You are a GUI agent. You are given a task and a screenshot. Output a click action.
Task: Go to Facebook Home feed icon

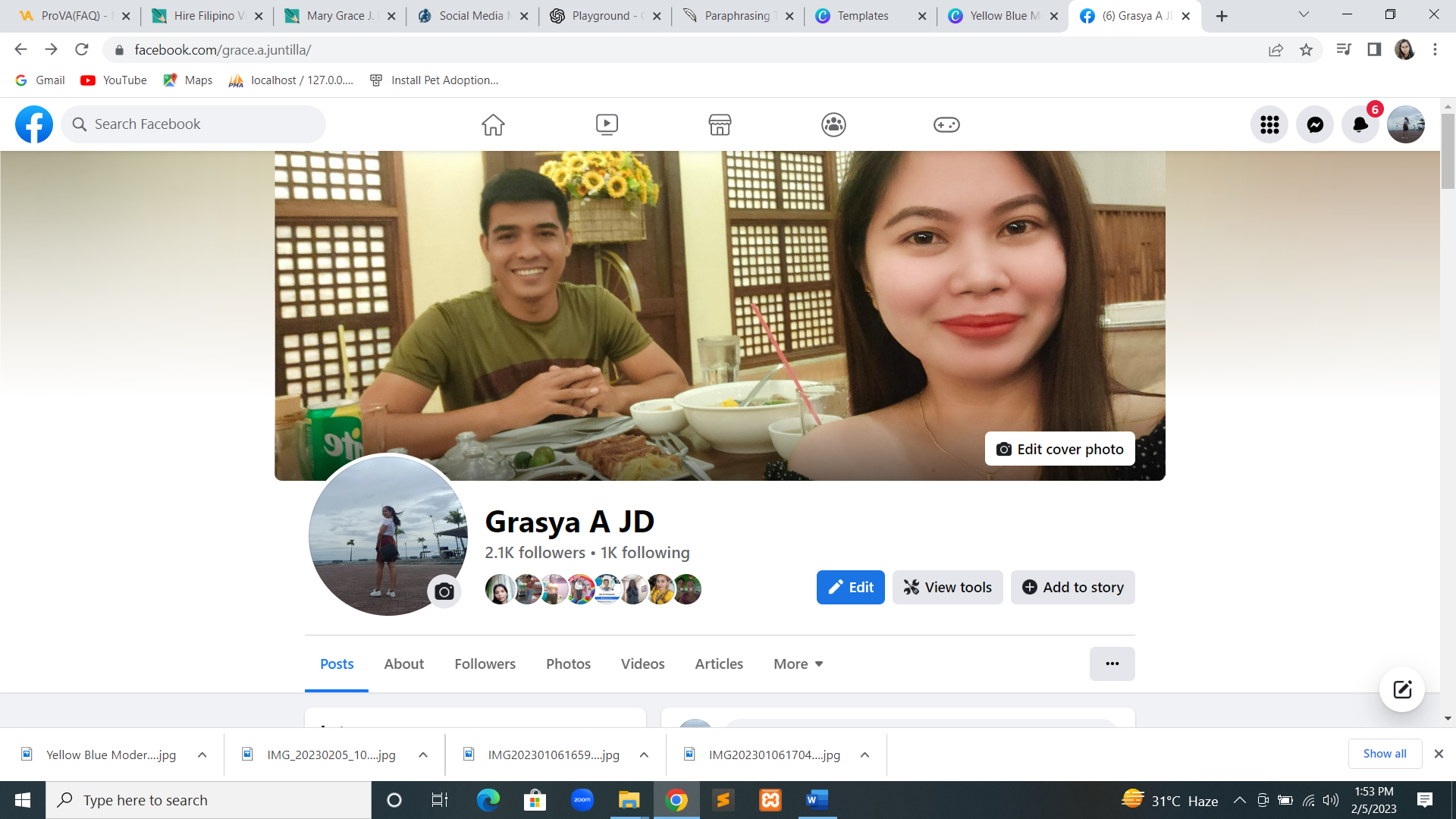pos(493,124)
